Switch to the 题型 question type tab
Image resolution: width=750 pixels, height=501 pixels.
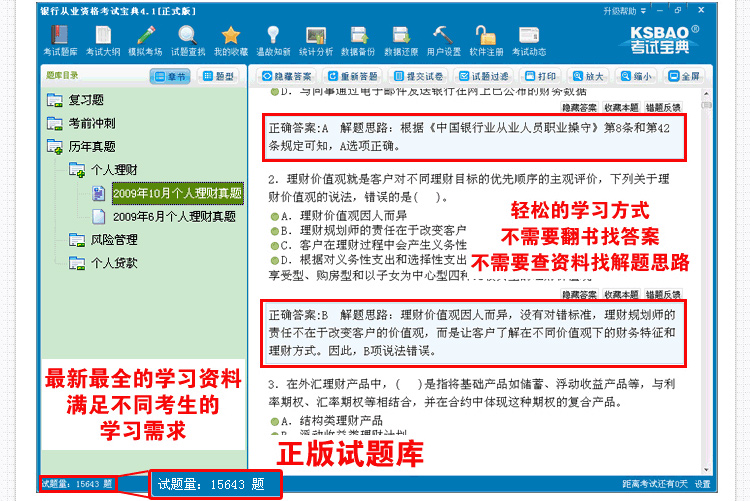coord(218,77)
